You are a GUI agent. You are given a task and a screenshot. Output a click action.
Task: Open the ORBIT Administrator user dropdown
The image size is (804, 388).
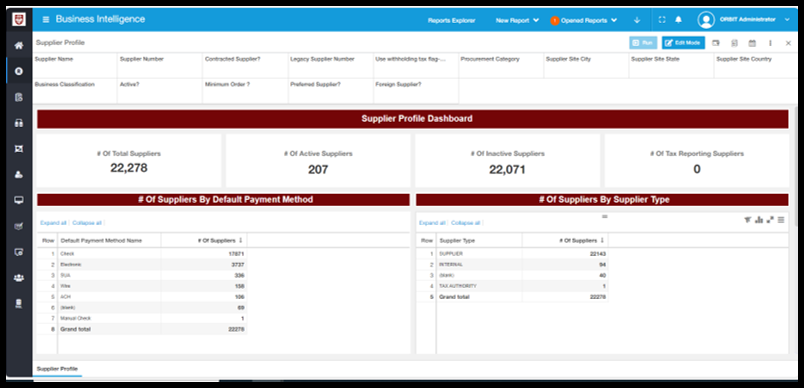click(x=743, y=19)
